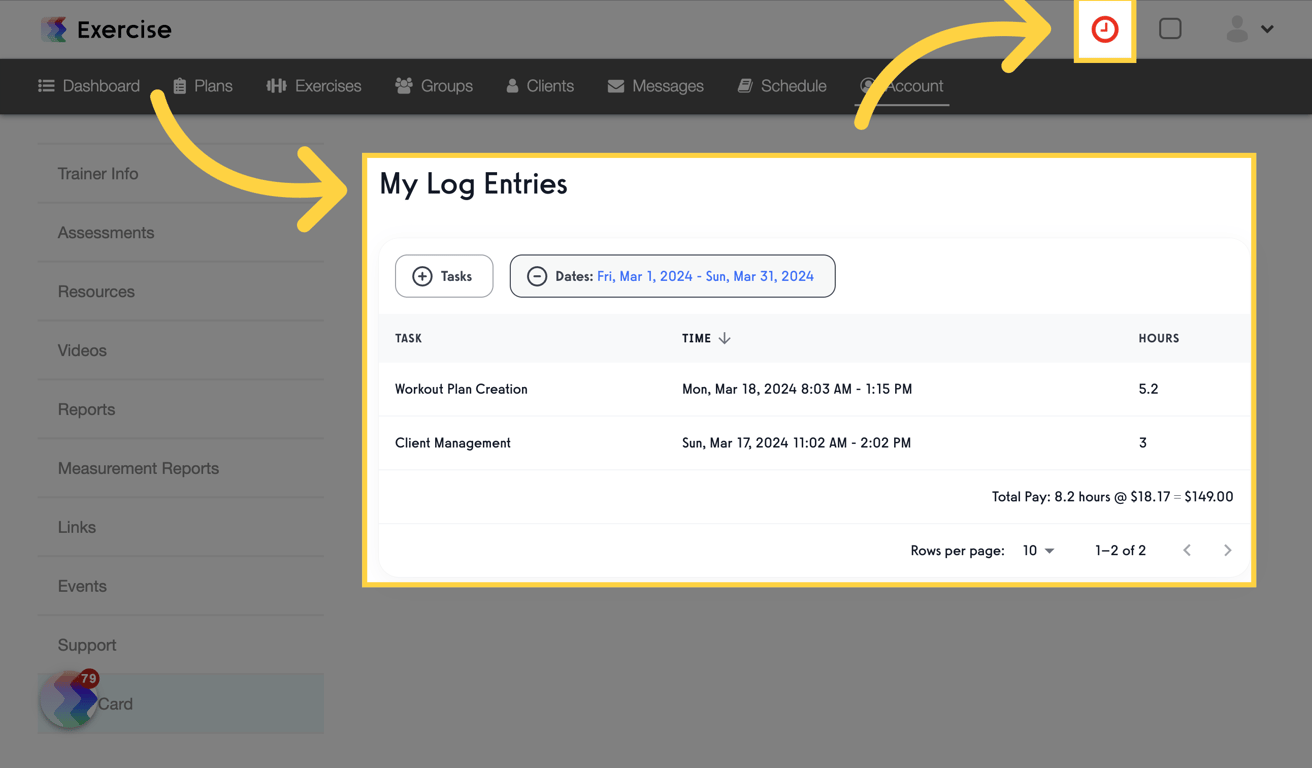1312x768 pixels.
Task: Click the 5.2 hours value
Action: pyautogui.click(x=1148, y=389)
